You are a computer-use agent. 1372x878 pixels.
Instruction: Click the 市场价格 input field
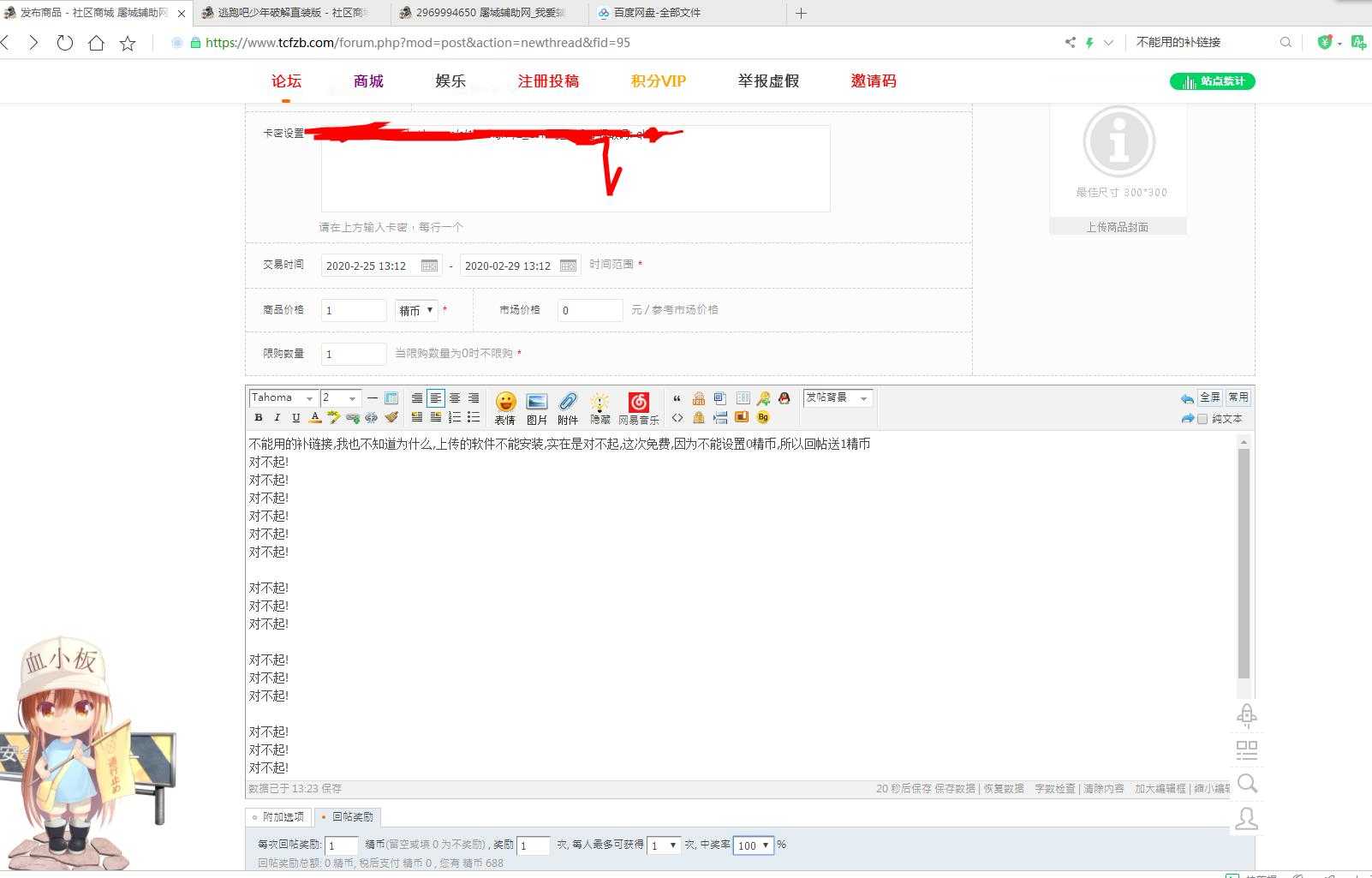click(590, 310)
